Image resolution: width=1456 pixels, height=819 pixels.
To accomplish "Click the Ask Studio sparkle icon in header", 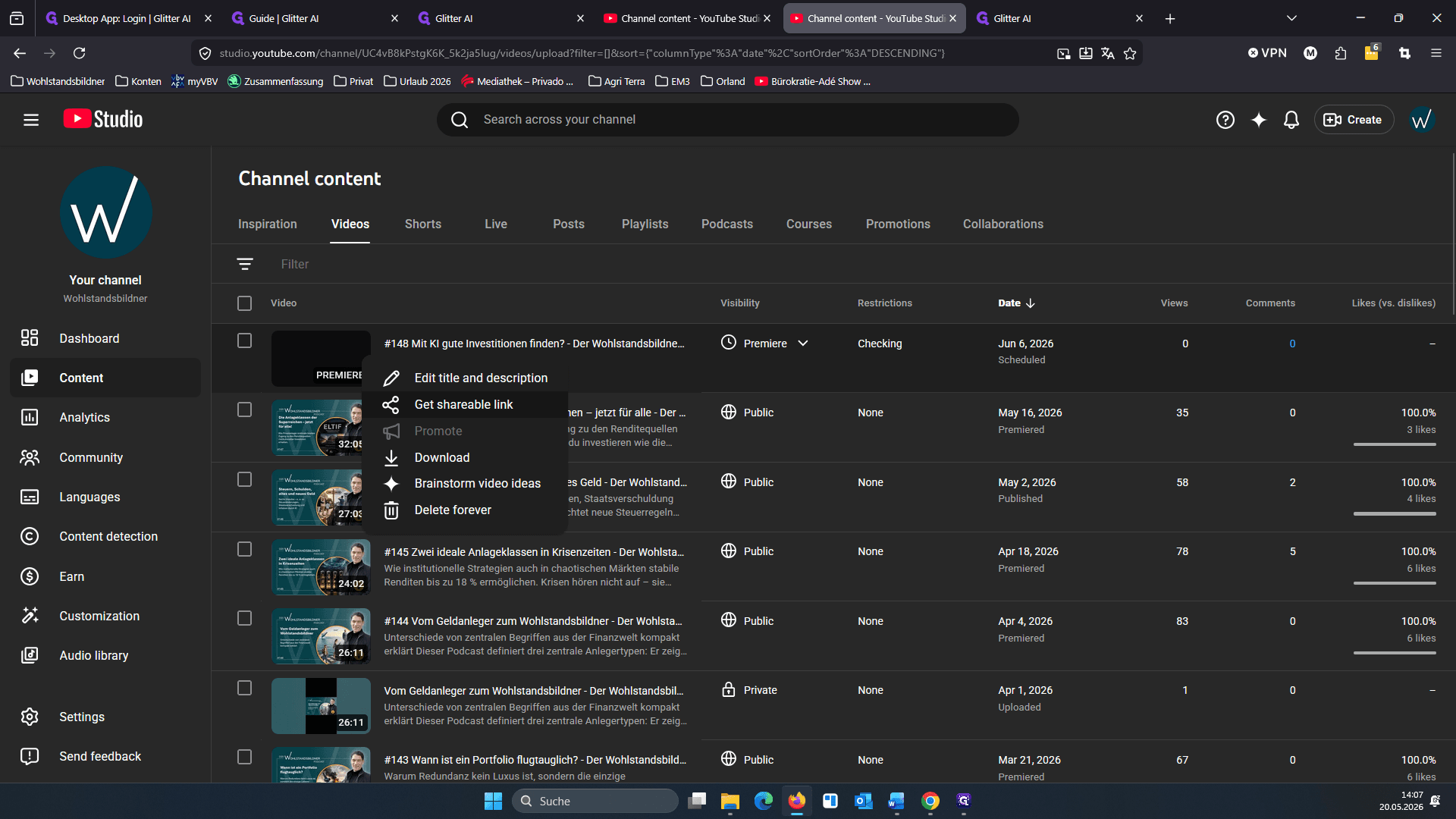I will pyautogui.click(x=1258, y=120).
